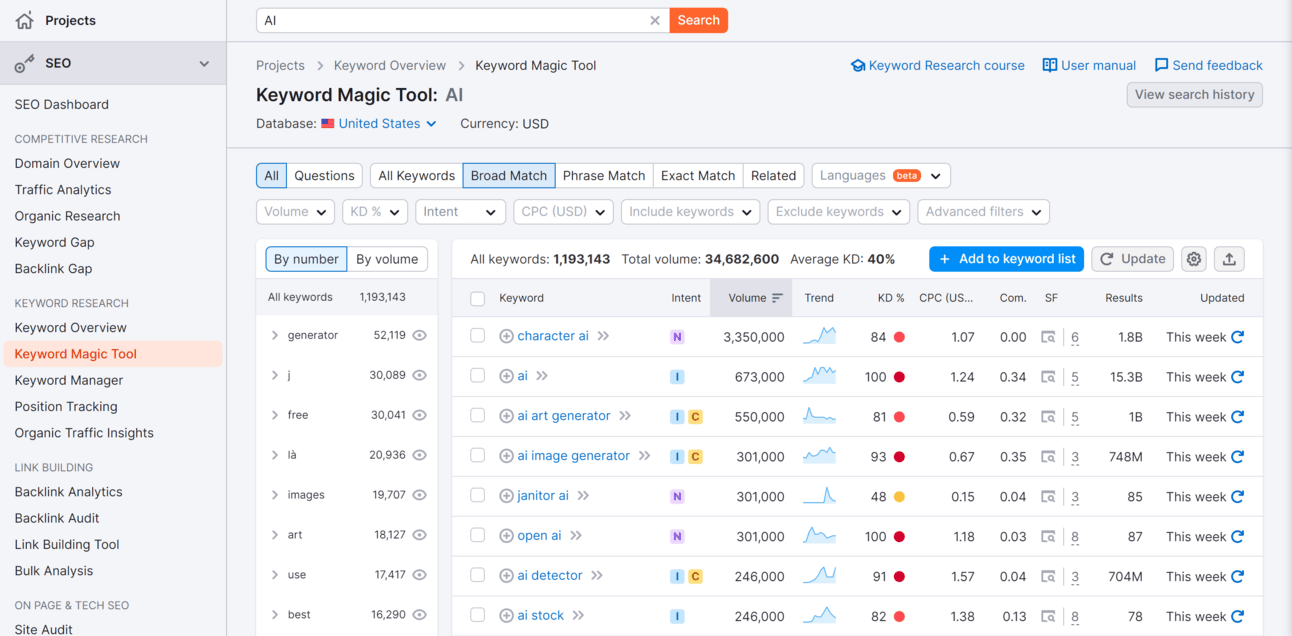
Task: Add character ai keyword with plus icon
Action: tap(506, 336)
